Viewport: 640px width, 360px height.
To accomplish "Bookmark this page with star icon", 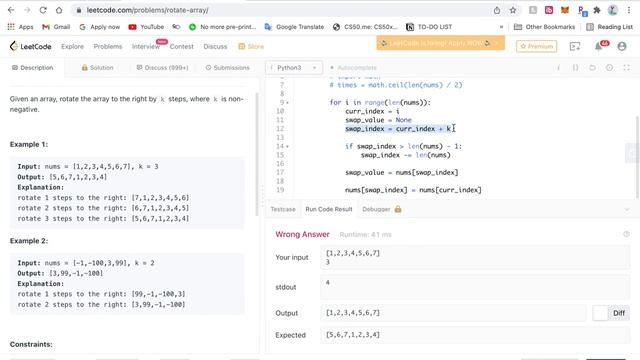I will coord(513,10).
